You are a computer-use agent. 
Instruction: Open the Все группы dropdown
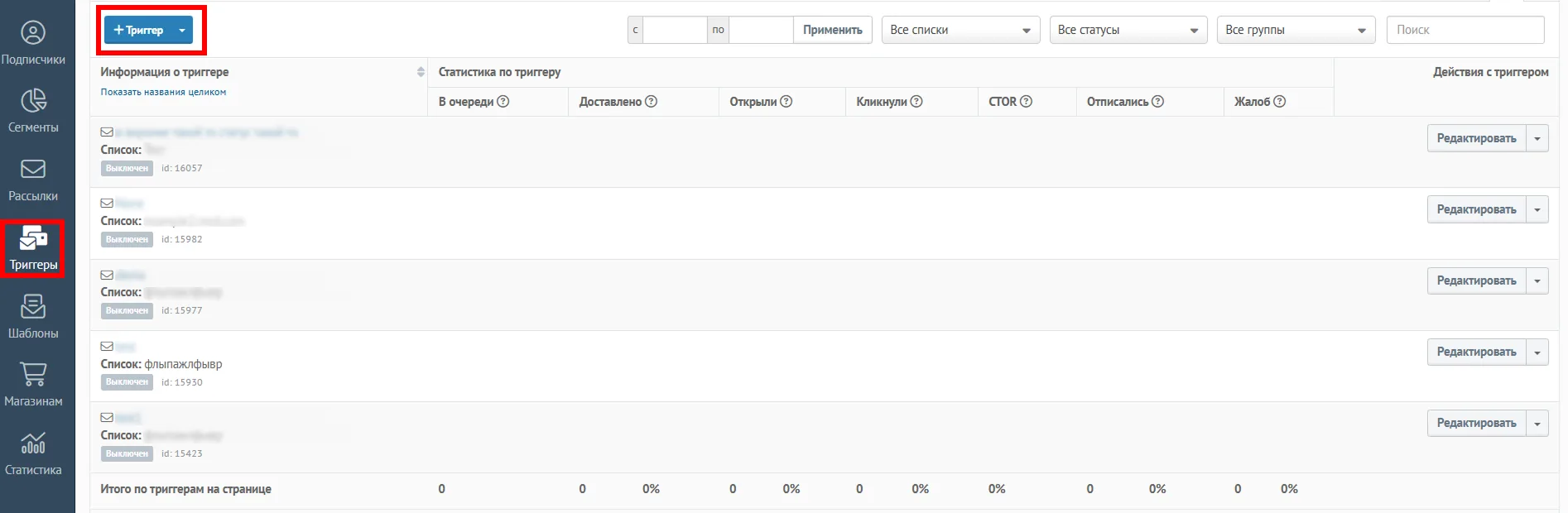1296,30
